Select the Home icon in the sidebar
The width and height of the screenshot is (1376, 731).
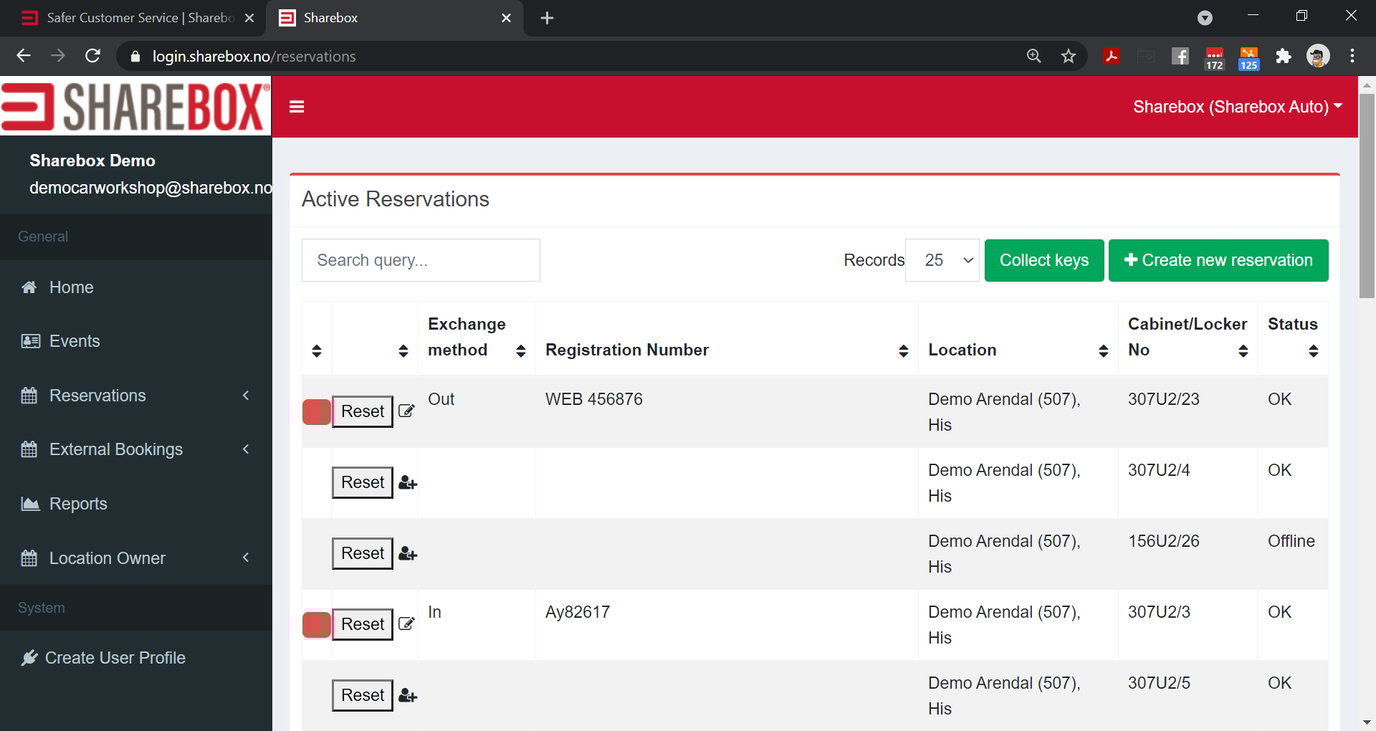(28, 287)
